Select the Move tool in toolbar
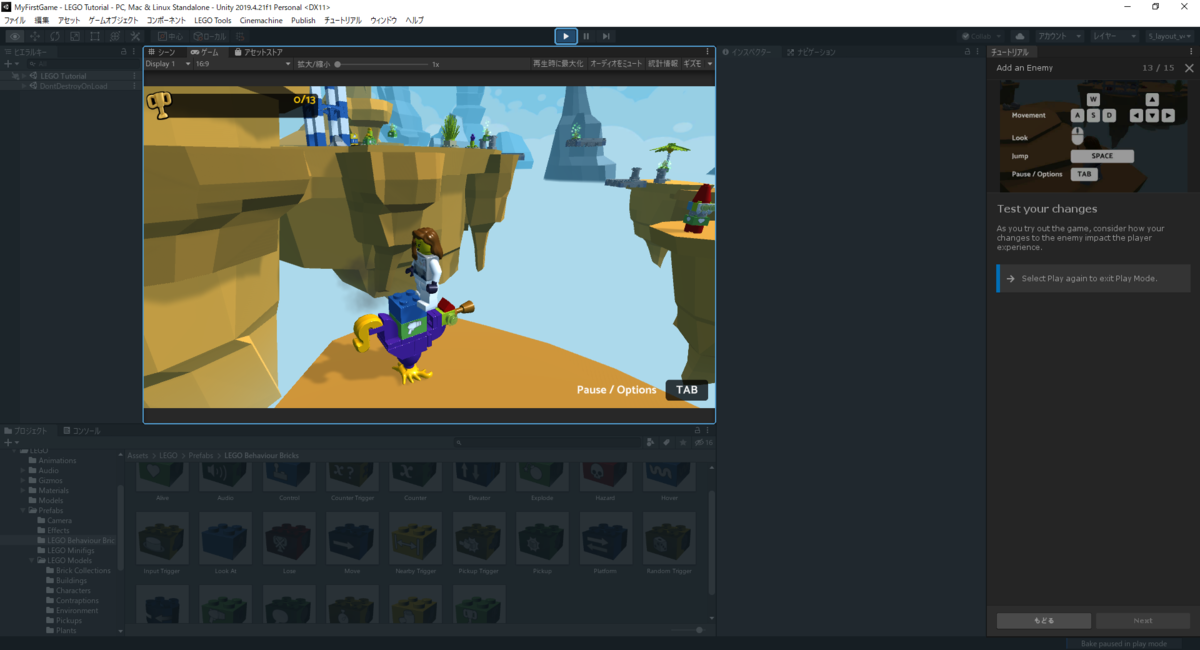This screenshot has width=1200, height=650. (x=36, y=36)
